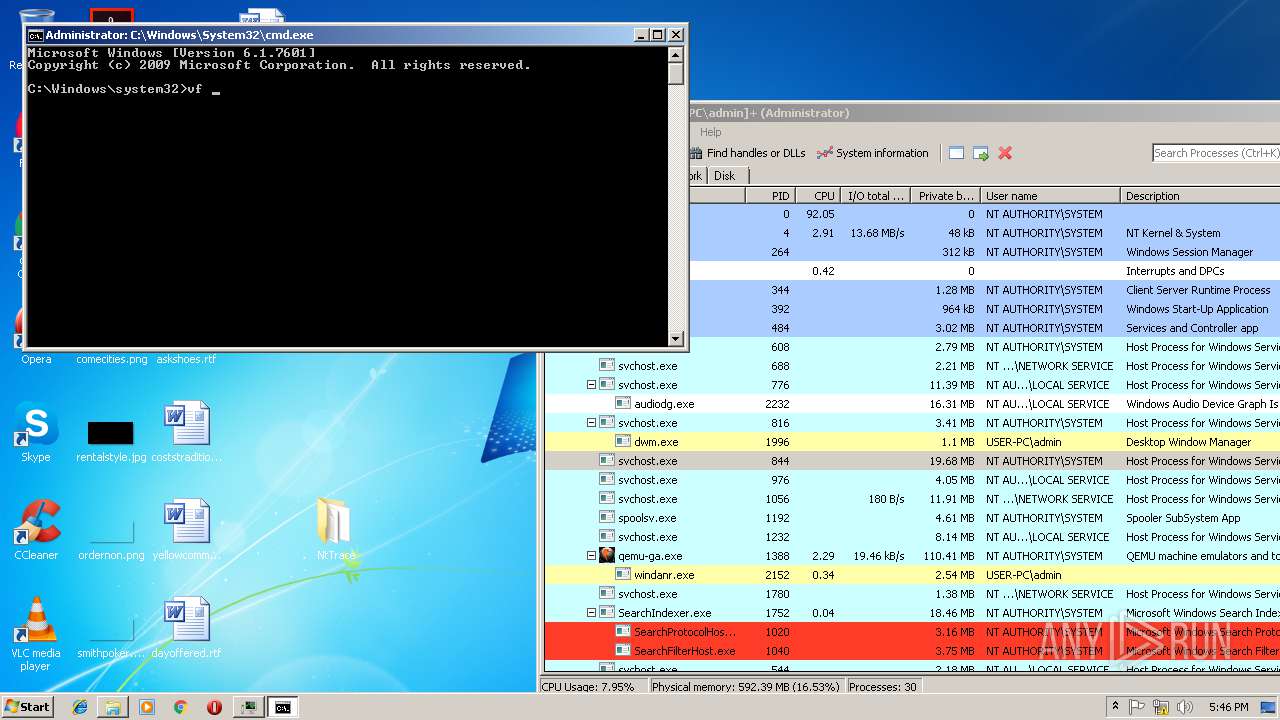Launch Opera from taskbar
This screenshot has width=1280, height=720.
pyautogui.click(x=214, y=707)
